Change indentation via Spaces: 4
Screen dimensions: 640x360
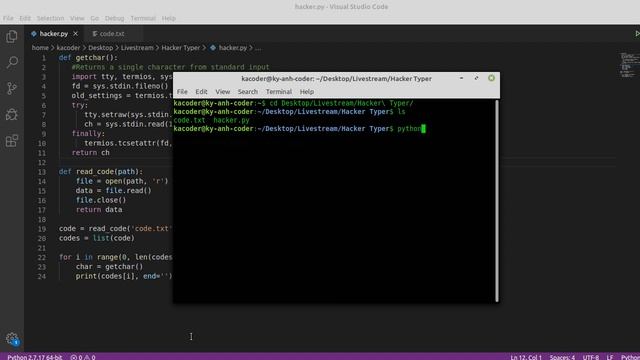[562, 357]
